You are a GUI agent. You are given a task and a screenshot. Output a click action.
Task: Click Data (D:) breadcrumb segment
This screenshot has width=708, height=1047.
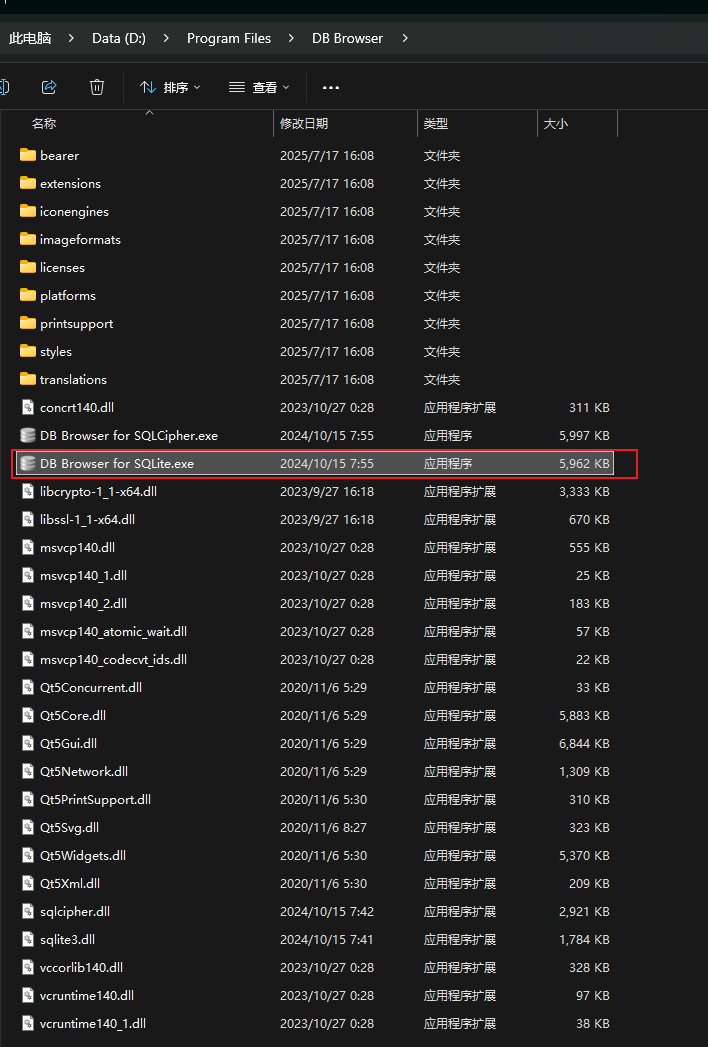tap(119, 38)
